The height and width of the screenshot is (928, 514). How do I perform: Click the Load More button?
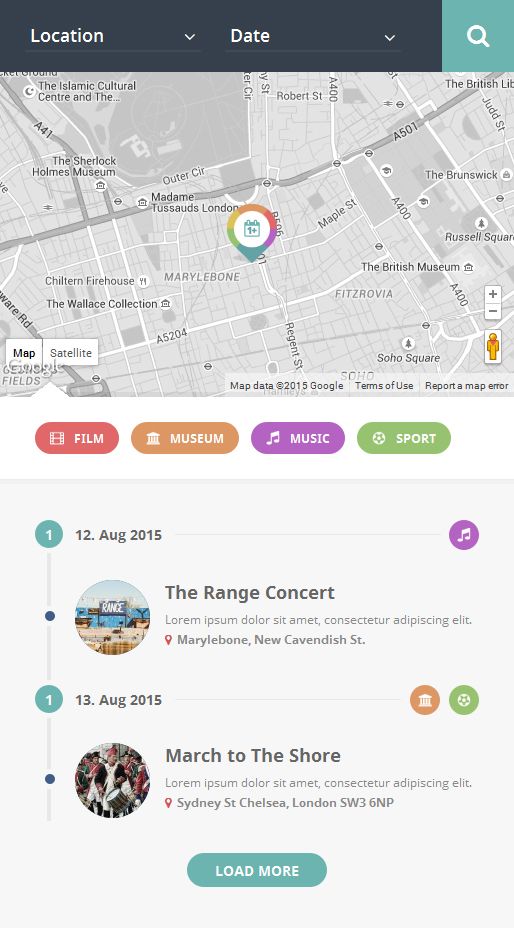[x=257, y=870]
